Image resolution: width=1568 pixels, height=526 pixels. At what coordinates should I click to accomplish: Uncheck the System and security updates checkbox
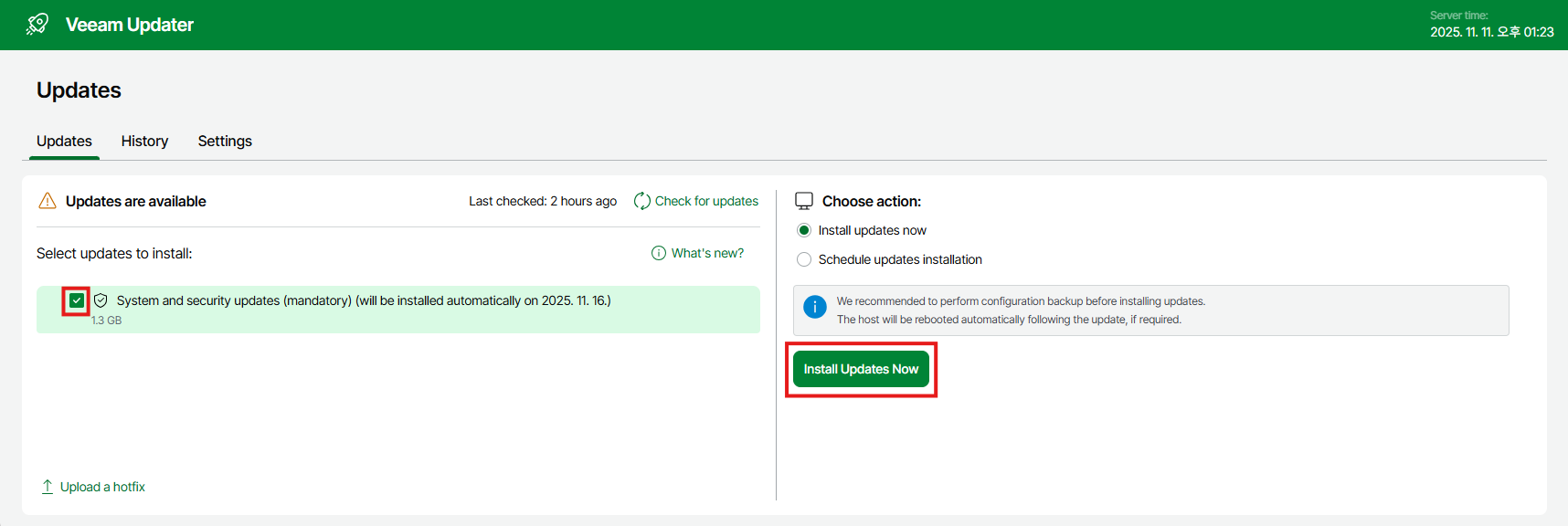(x=77, y=300)
